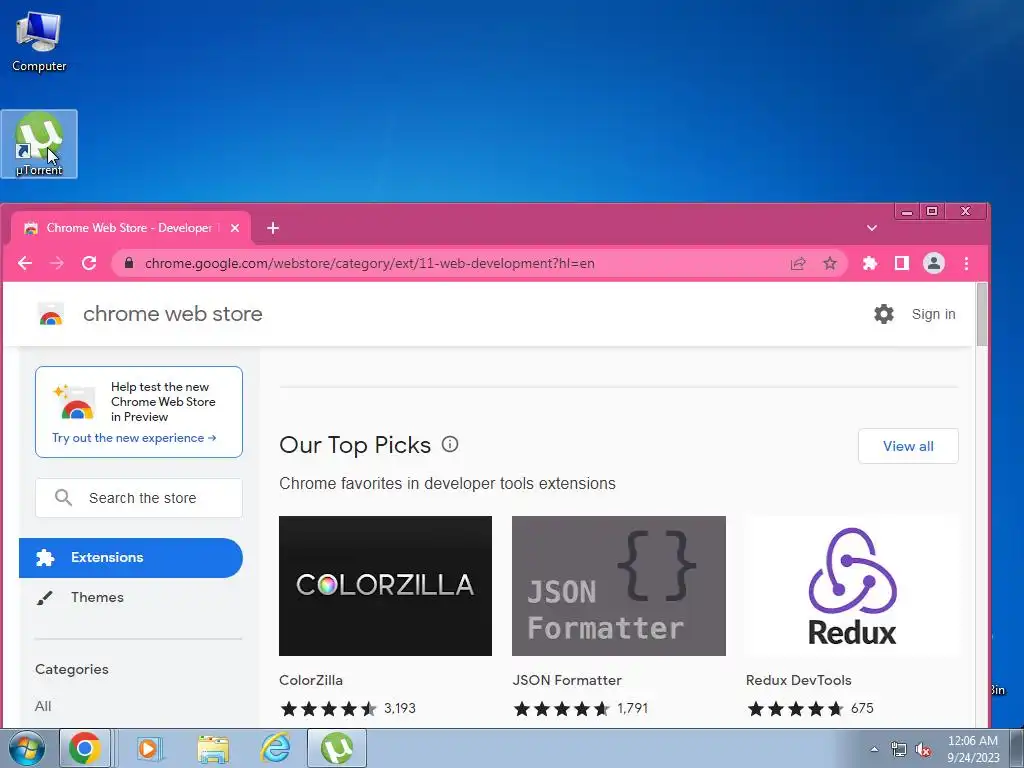This screenshot has width=1024, height=768.
Task: Open the ColorZilla thumbnail
Action: click(x=385, y=586)
